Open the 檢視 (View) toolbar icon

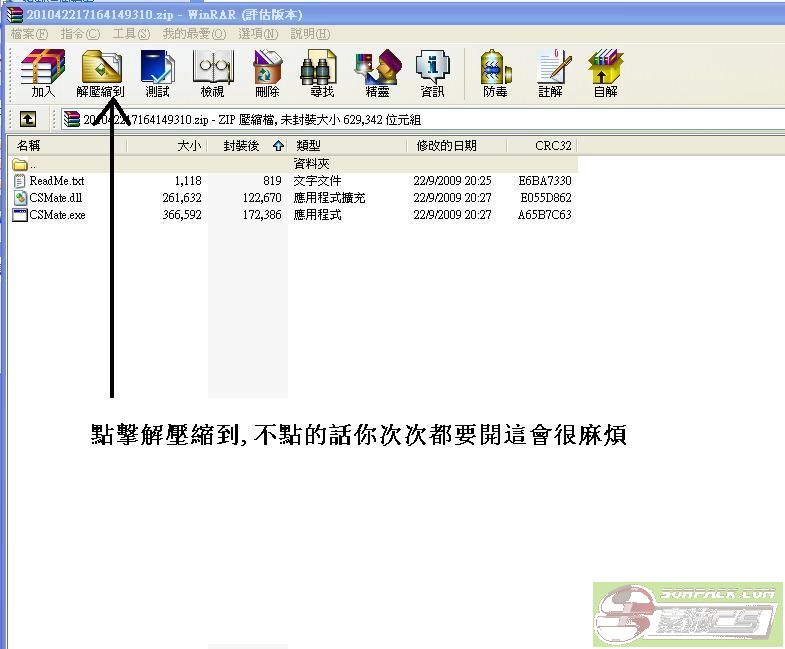[212, 73]
